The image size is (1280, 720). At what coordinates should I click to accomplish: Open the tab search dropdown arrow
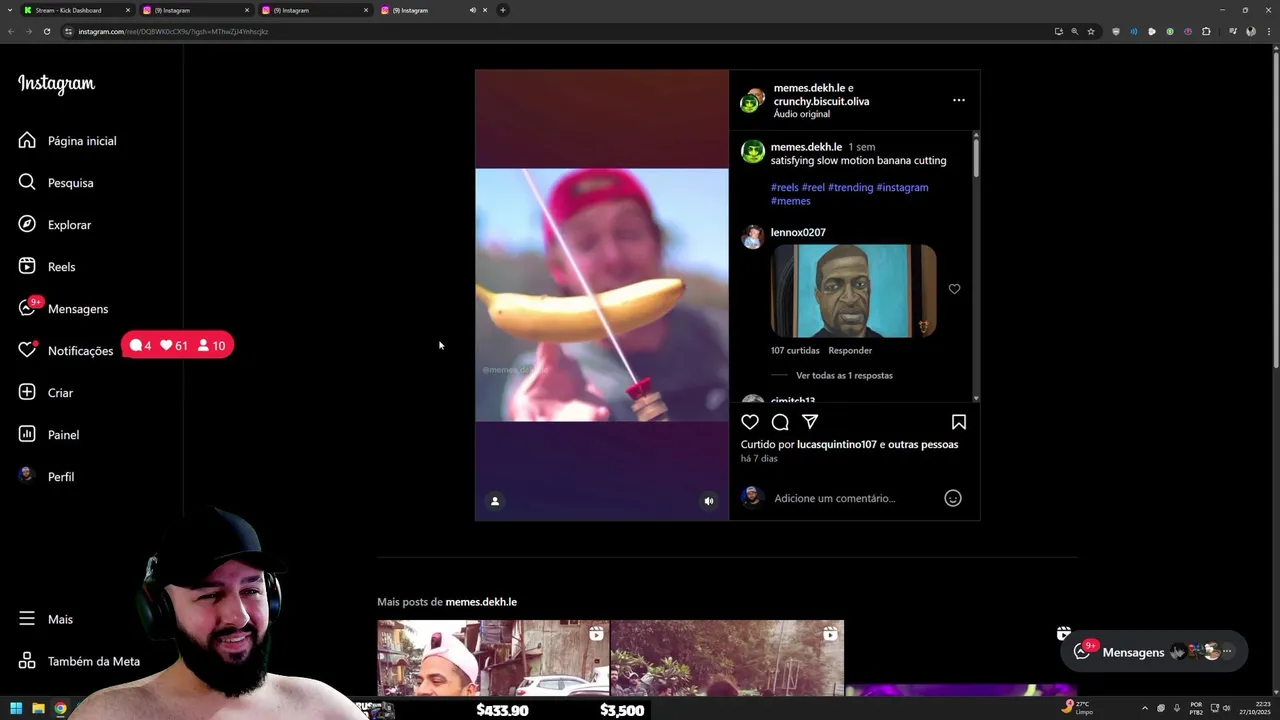point(10,10)
